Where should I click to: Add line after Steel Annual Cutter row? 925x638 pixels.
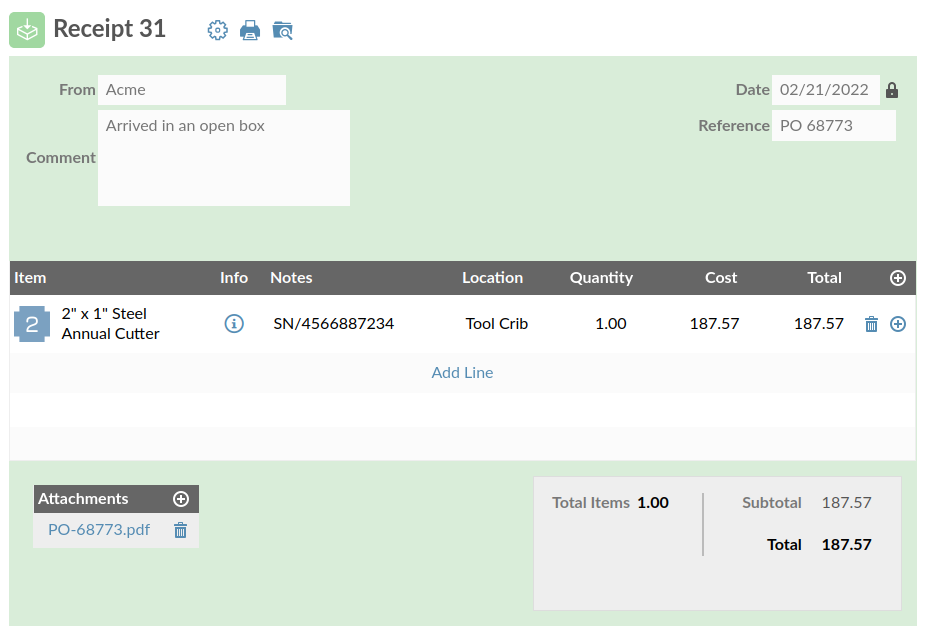pyautogui.click(x=898, y=324)
